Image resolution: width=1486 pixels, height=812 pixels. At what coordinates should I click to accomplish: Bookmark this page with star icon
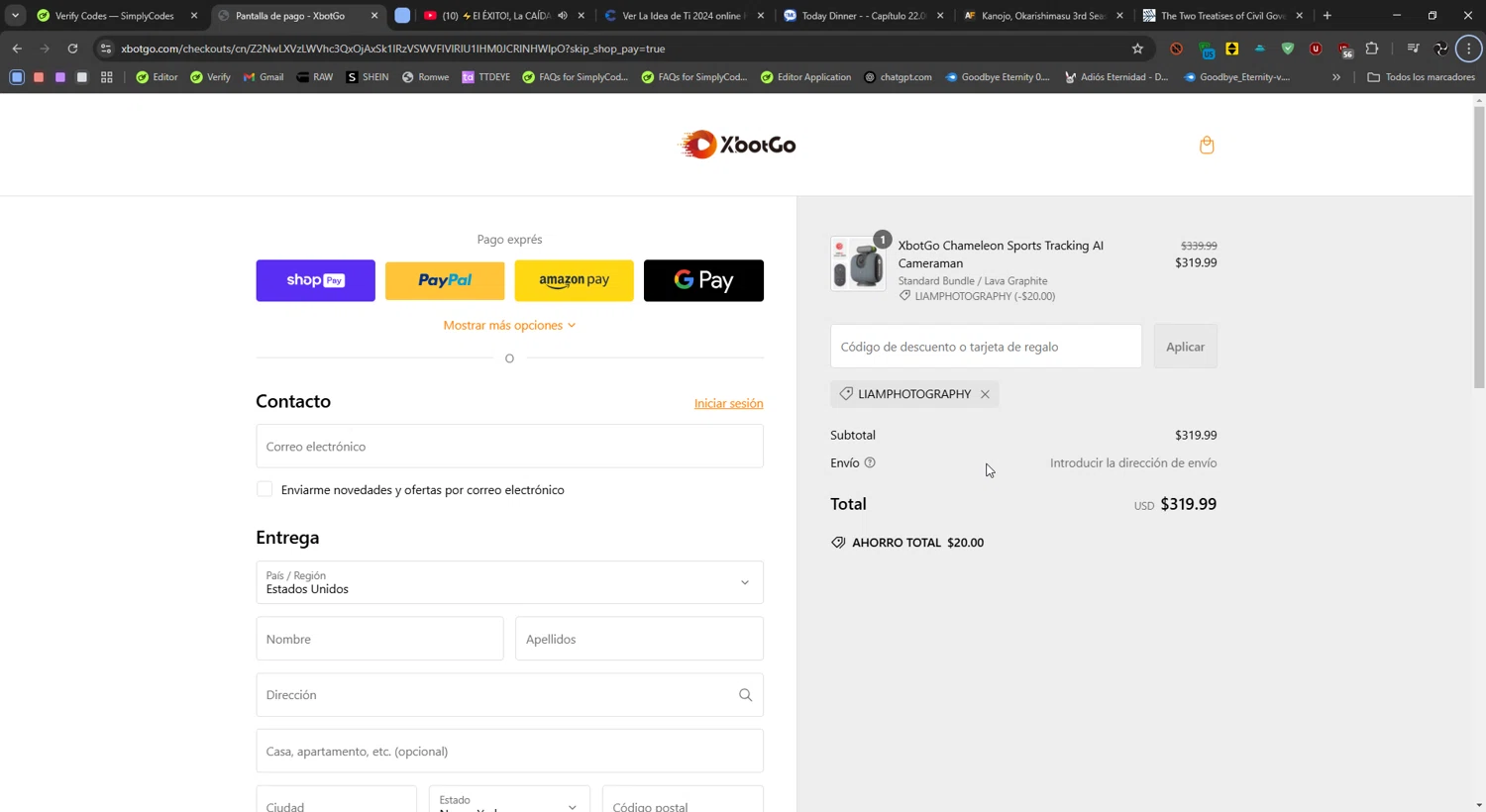click(x=1137, y=48)
